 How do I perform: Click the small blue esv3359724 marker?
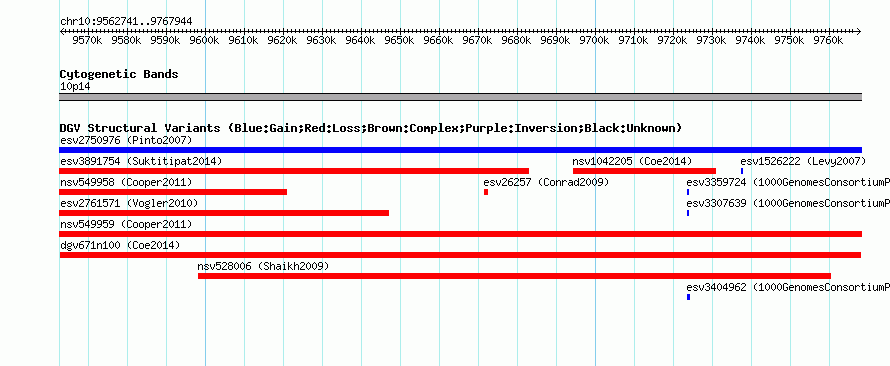pos(688,192)
